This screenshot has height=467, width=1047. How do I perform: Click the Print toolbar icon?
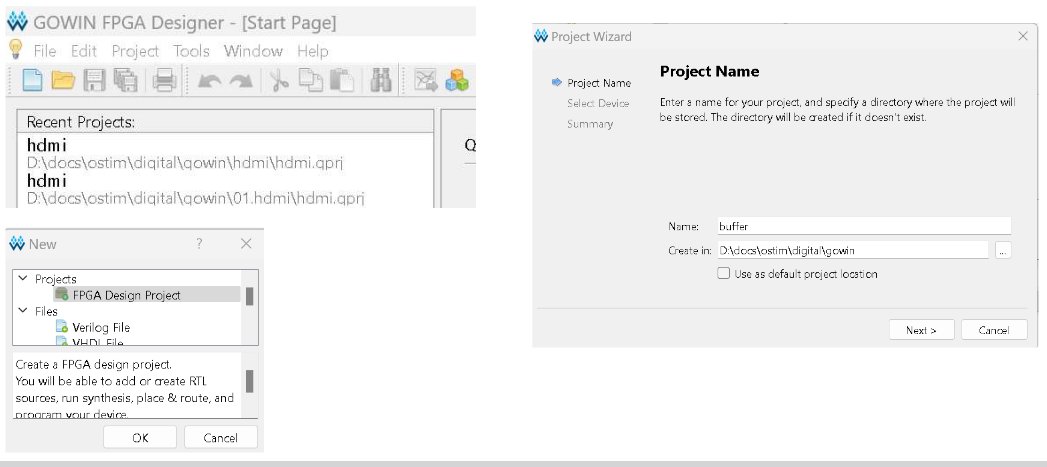pos(164,81)
